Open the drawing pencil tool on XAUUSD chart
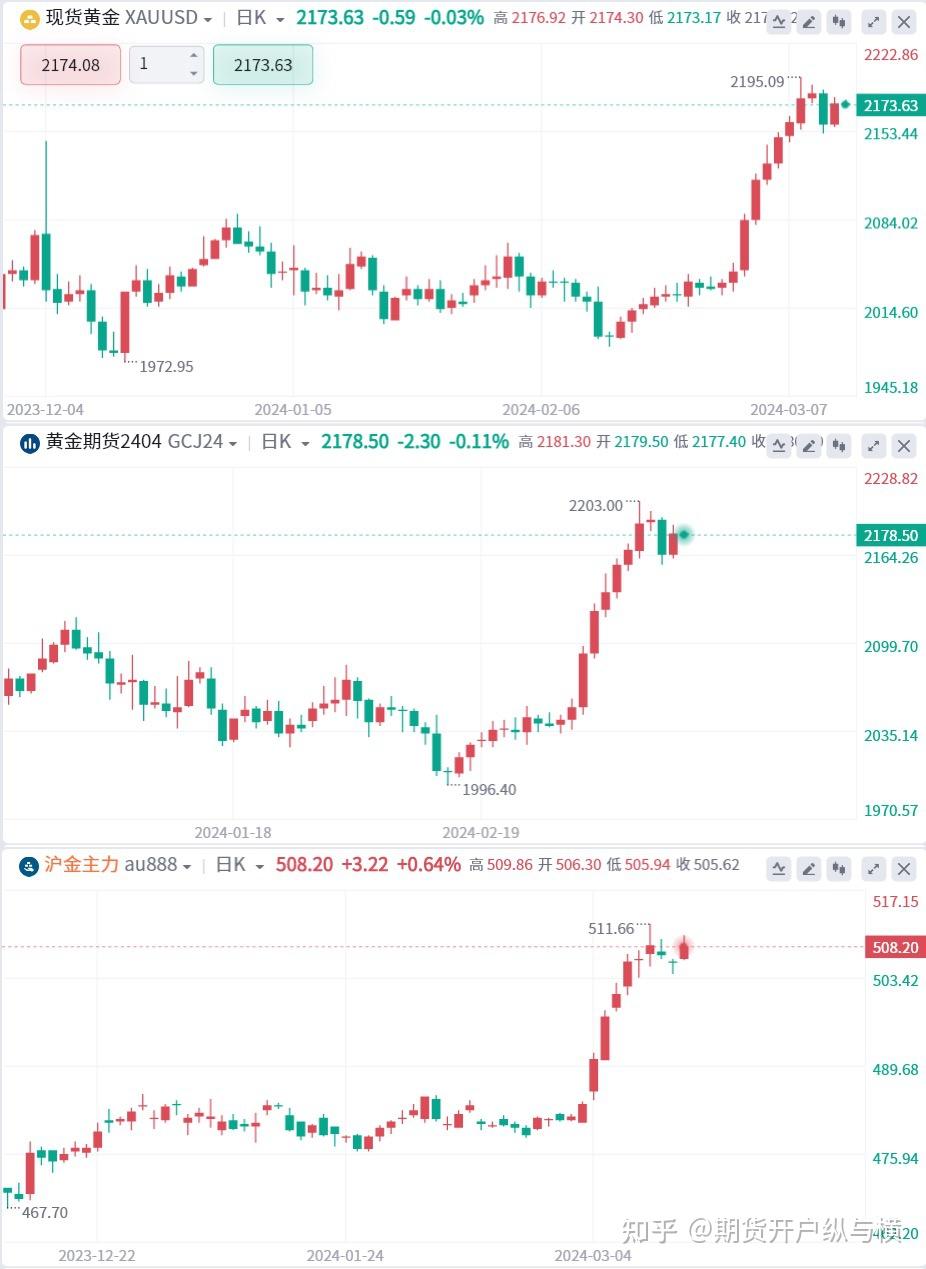Screen dimensions: 926x1269 click(x=809, y=22)
